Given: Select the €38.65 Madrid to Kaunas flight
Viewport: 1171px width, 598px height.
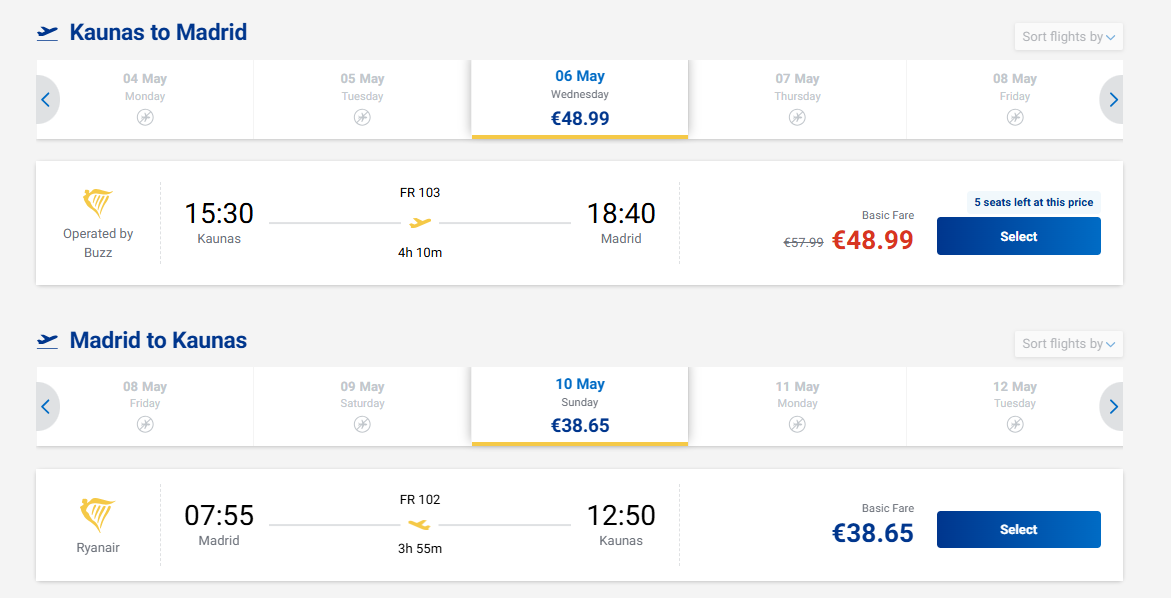Looking at the screenshot, I should 1018,530.
